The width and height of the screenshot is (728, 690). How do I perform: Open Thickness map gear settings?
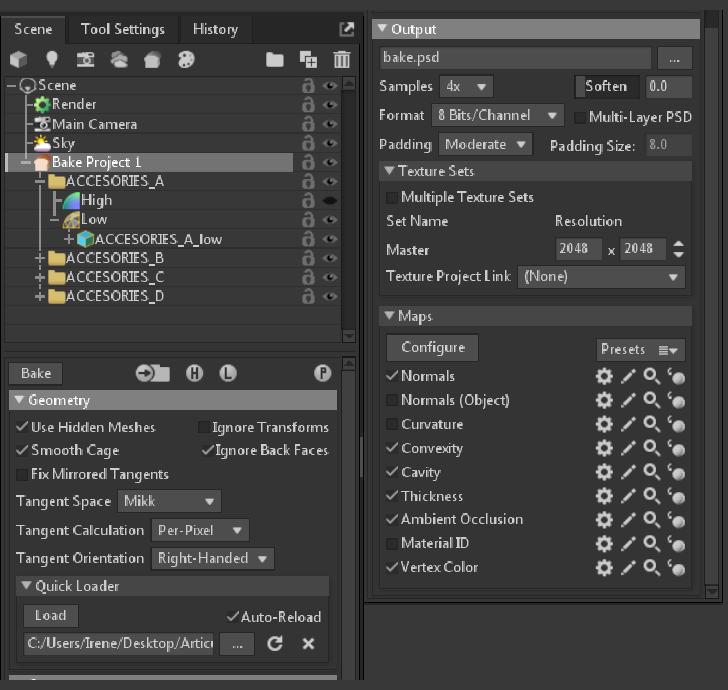click(x=604, y=497)
